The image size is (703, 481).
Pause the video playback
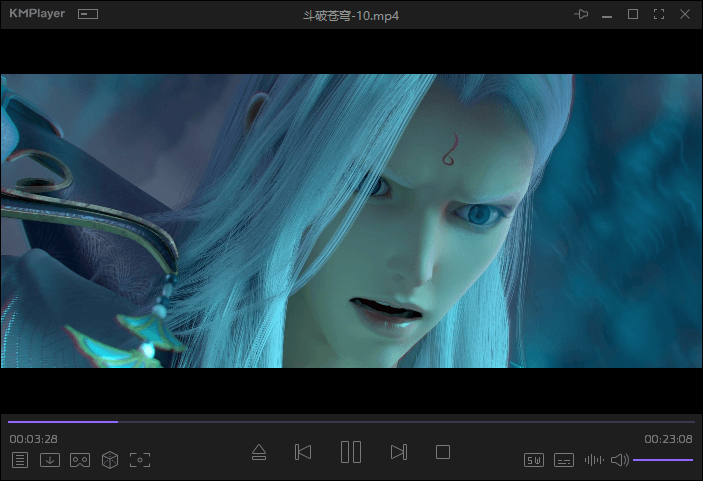[x=350, y=453]
